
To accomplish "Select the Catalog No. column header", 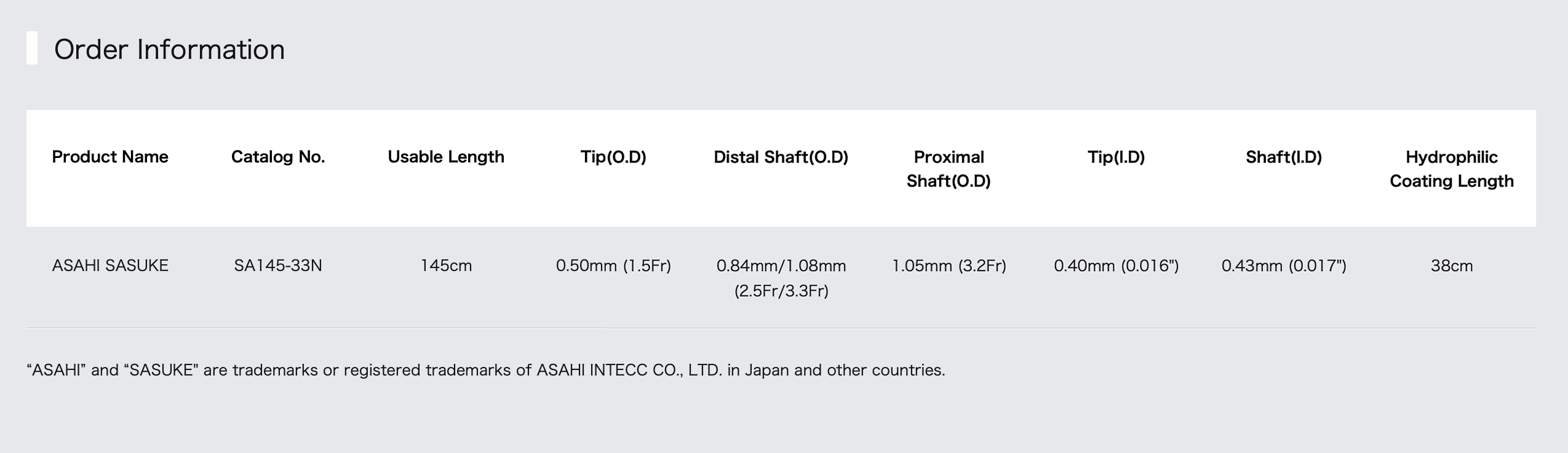I will coord(278,157).
